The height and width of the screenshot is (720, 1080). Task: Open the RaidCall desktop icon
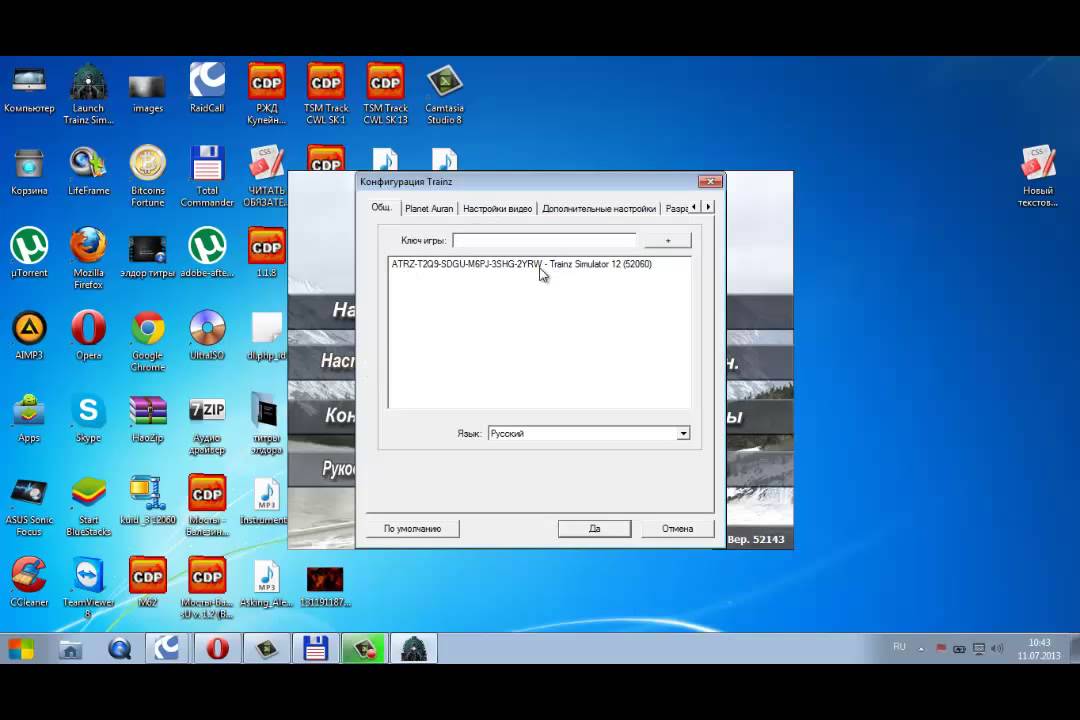(207, 88)
